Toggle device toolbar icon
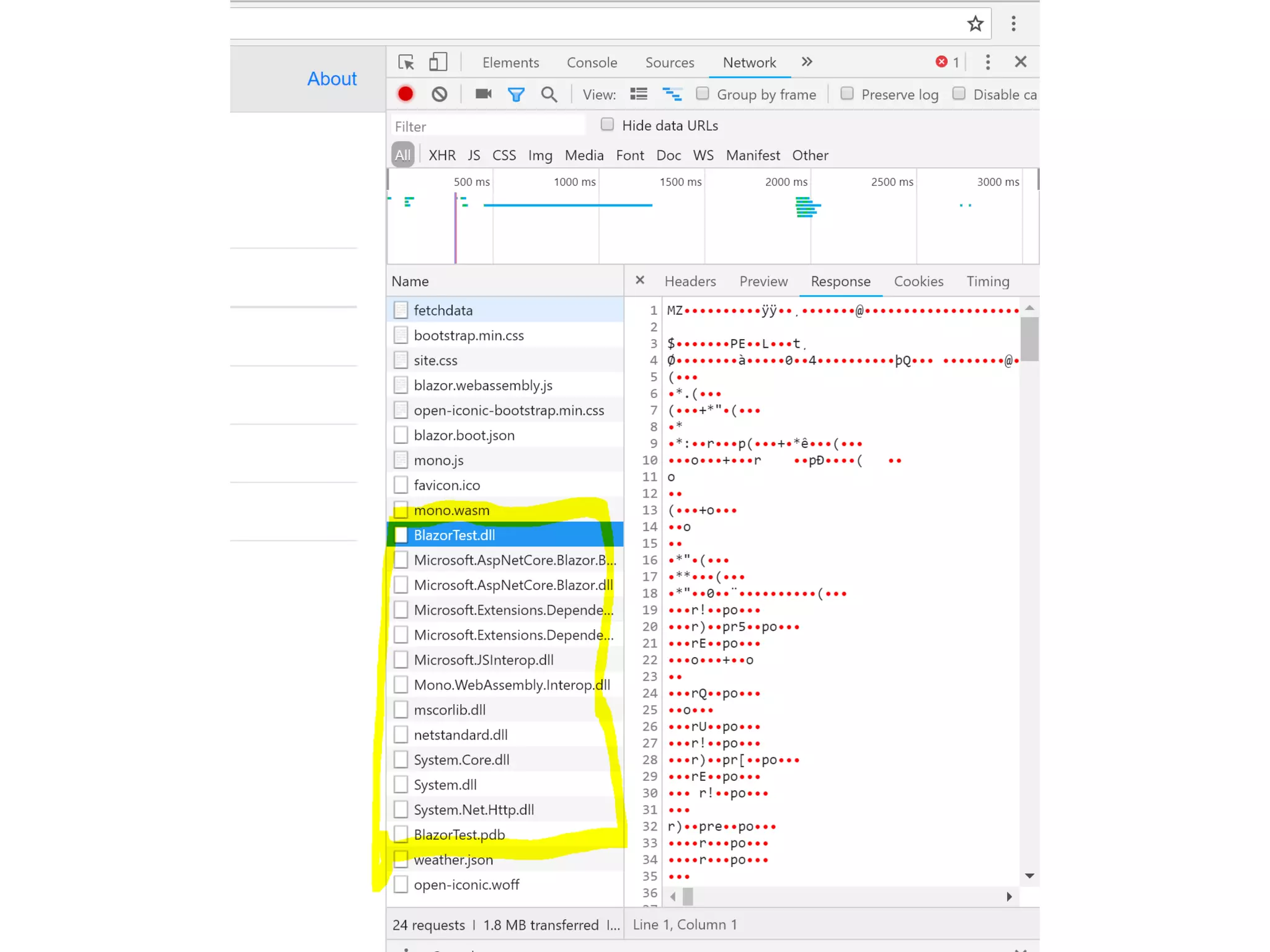 438,62
